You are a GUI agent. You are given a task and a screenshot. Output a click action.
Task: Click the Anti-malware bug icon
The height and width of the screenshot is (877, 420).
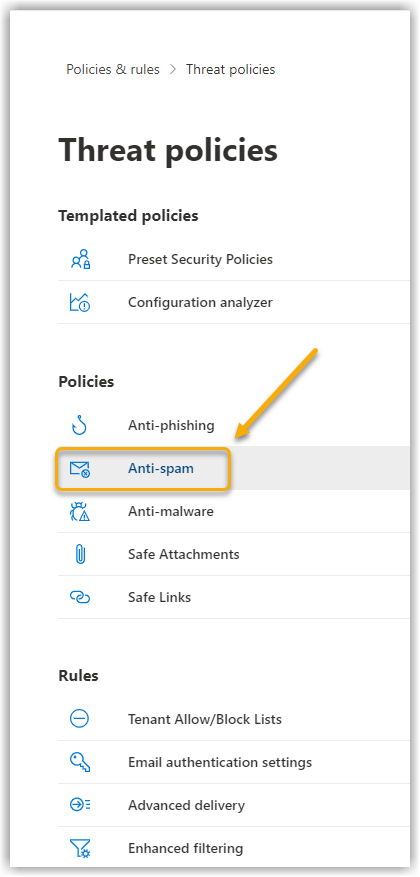point(80,512)
